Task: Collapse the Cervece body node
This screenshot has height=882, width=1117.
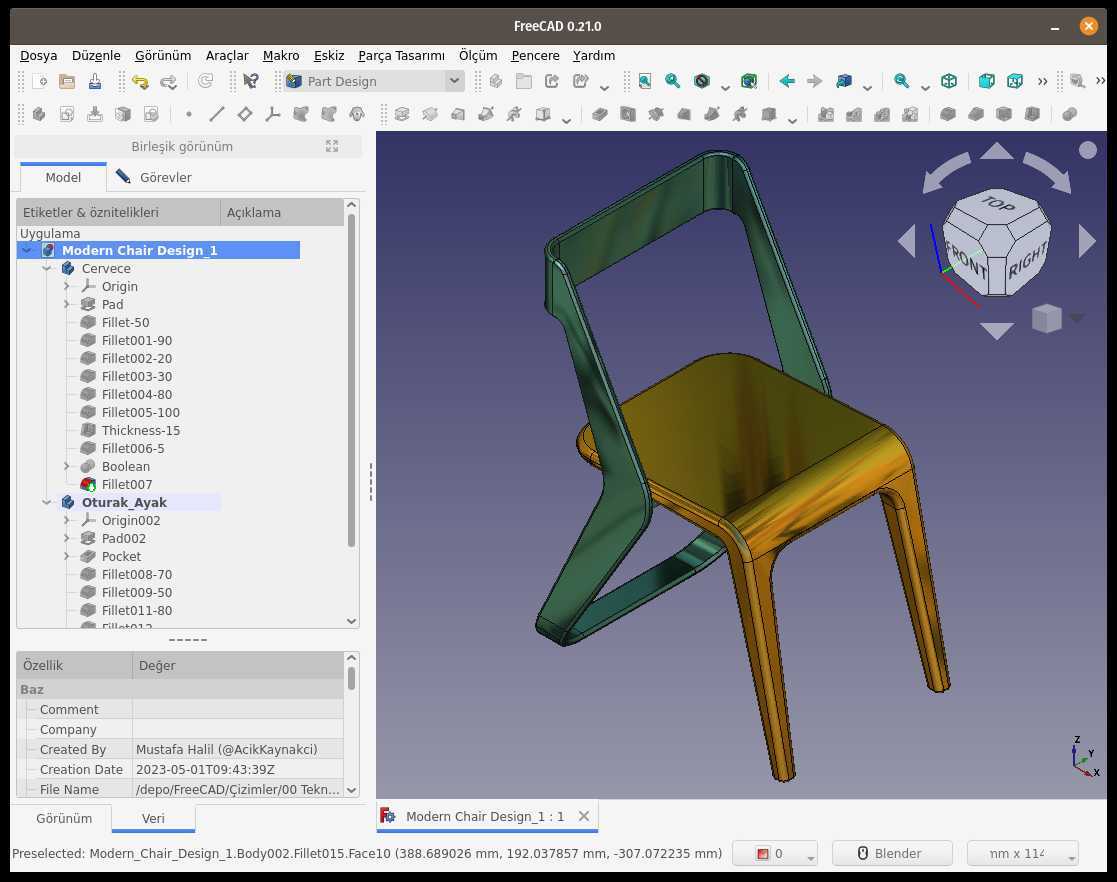Action: point(47,269)
